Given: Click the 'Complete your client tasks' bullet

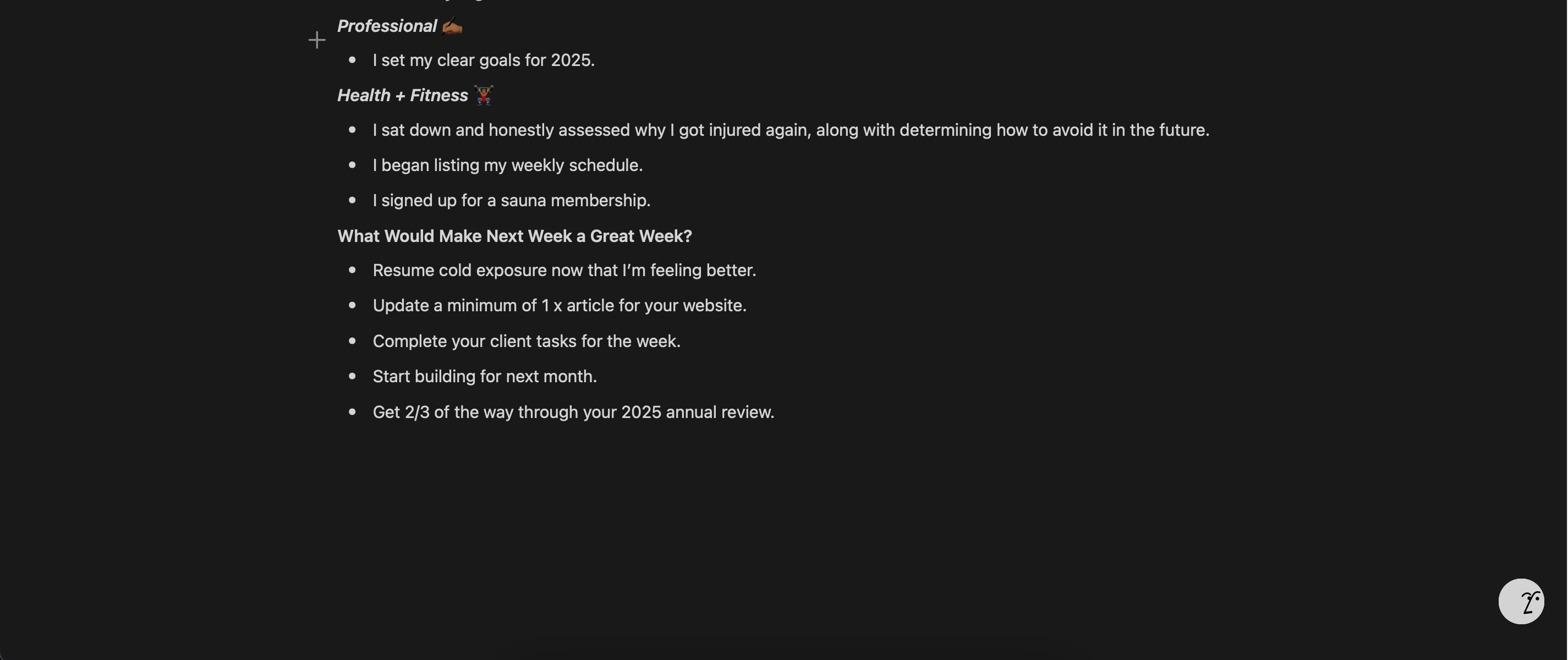Looking at the screenshot, I should (527, 341).
